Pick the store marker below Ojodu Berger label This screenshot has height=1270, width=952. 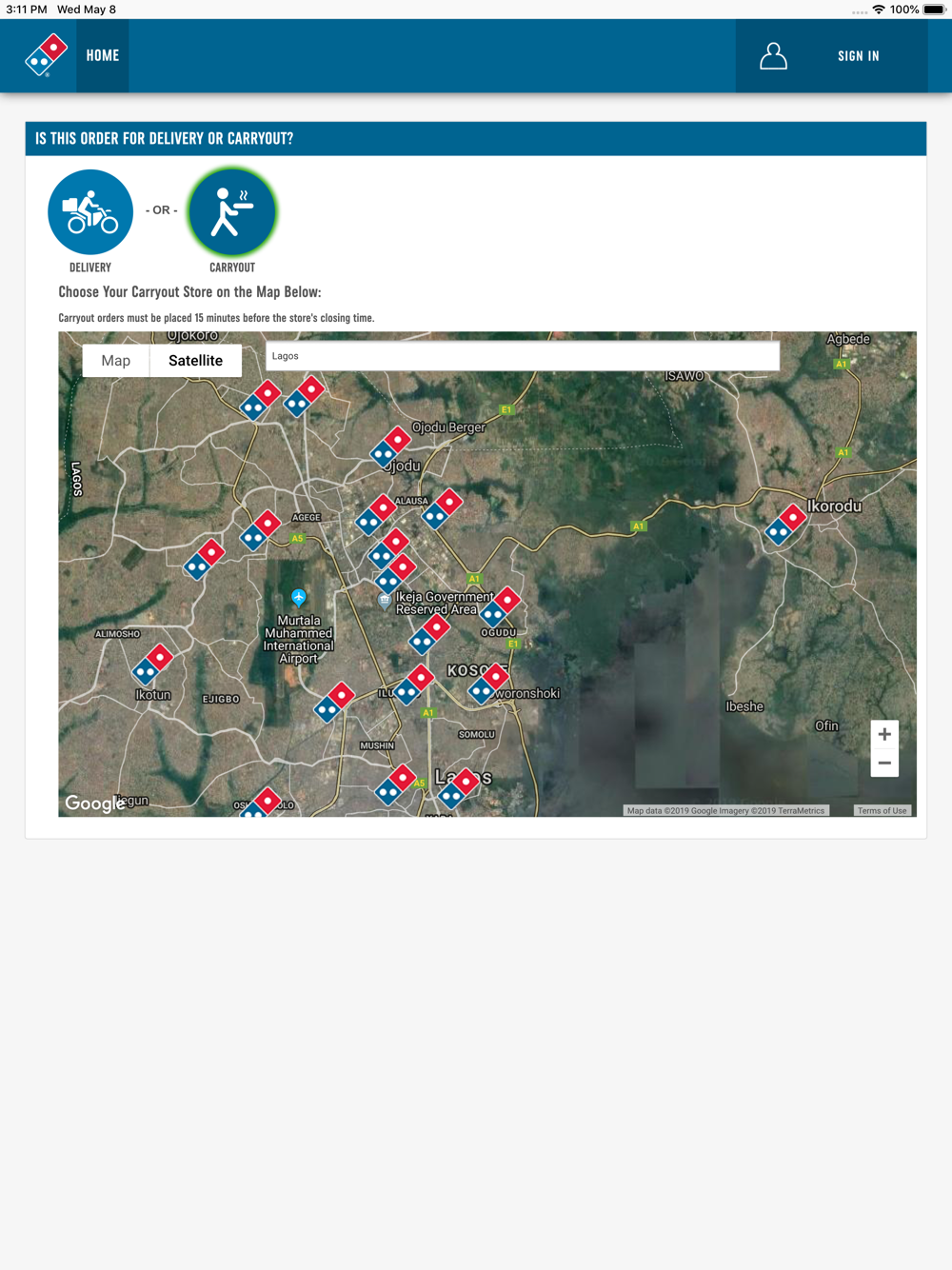(390, 447)
